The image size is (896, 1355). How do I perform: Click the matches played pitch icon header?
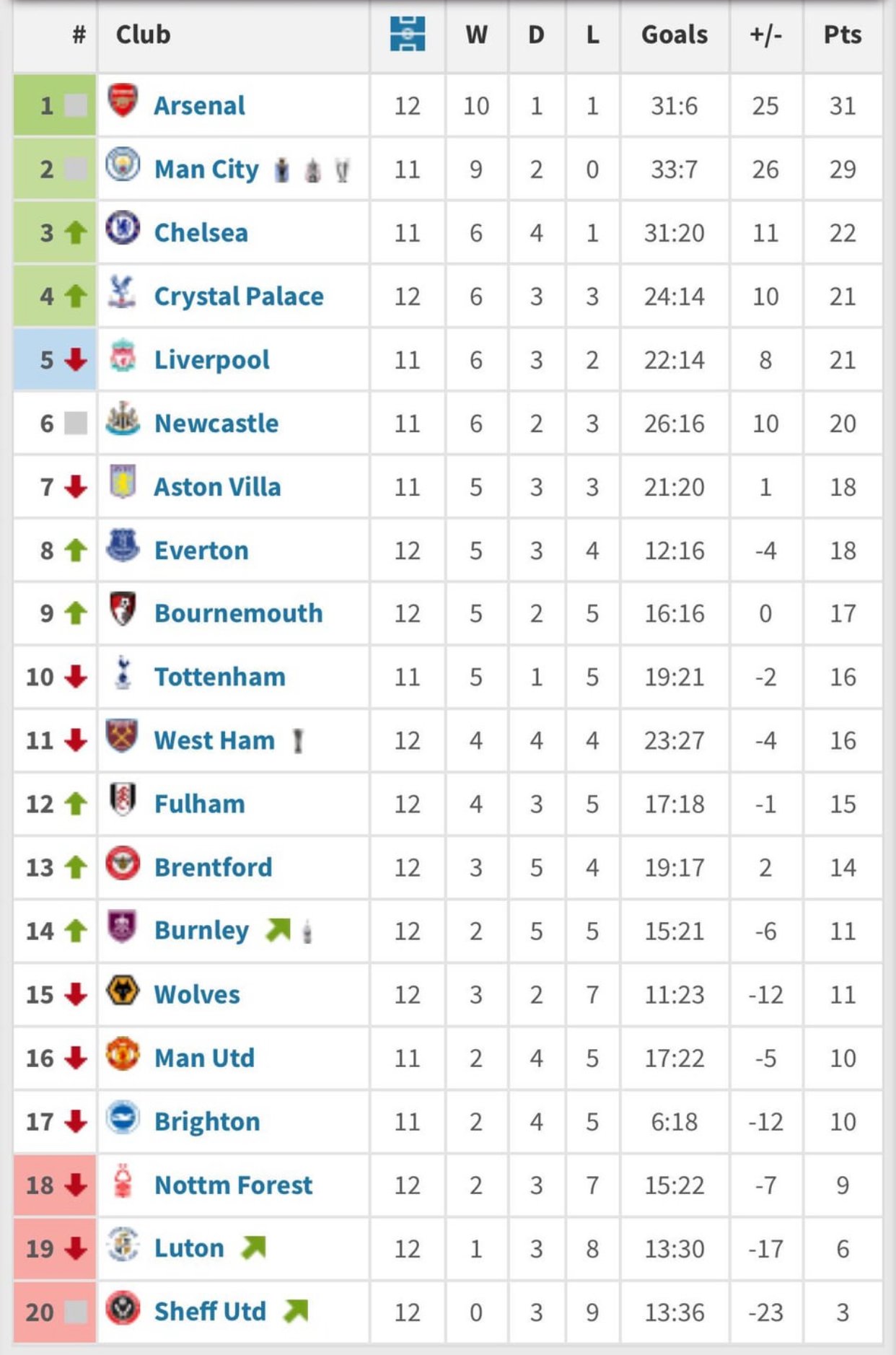pyautogui.click(x=408, y=34)
